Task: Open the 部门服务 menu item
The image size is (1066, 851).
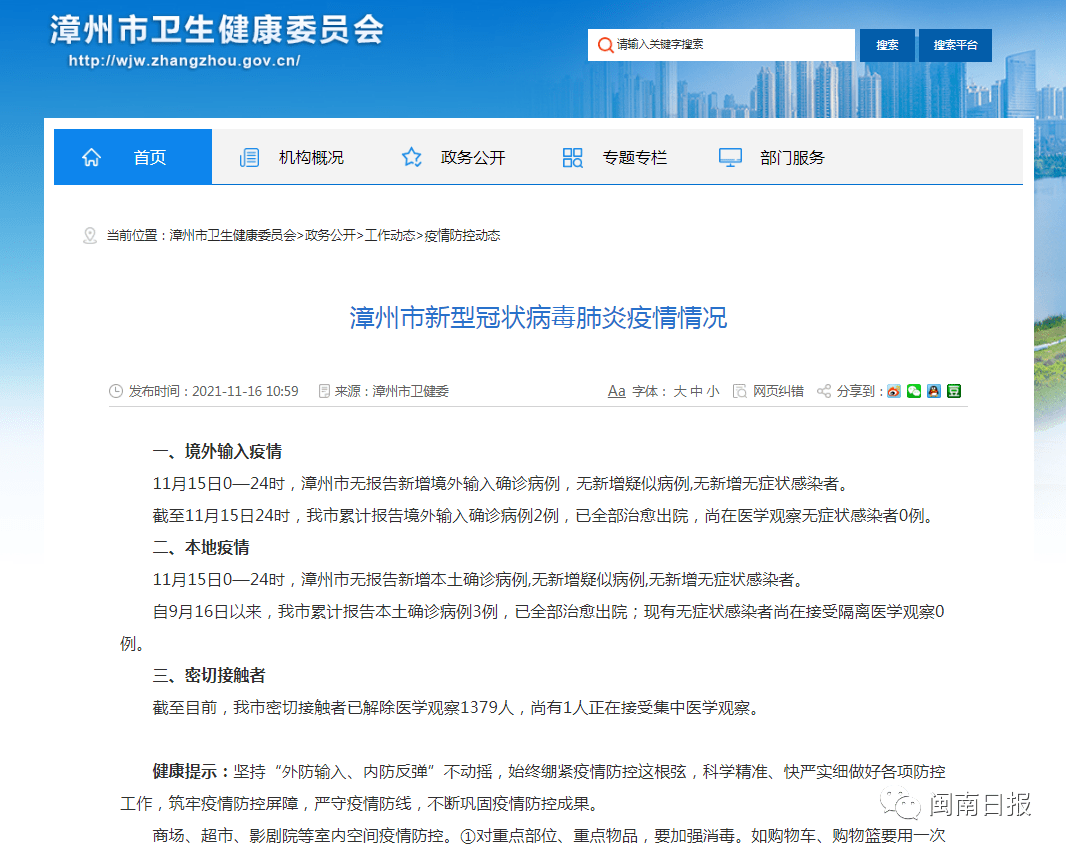Action: 792,158
